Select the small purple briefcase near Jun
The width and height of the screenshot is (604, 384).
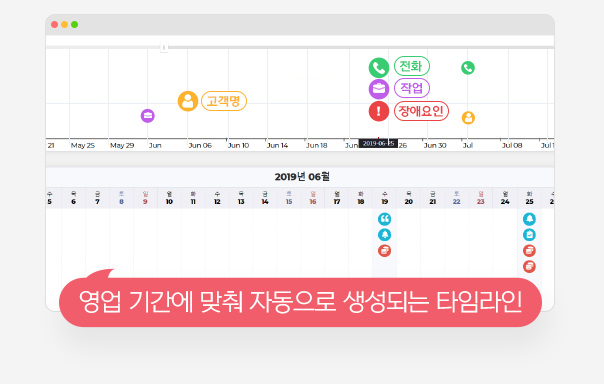(148, 116)
